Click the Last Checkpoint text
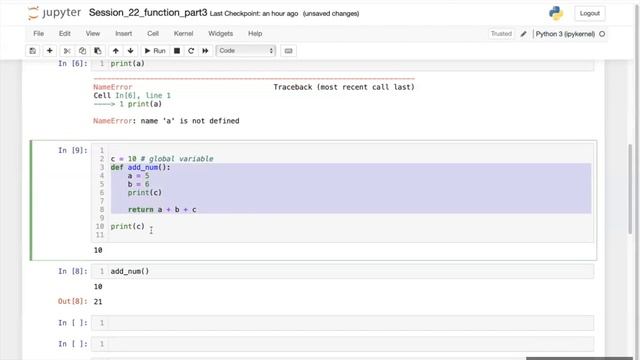This screenshot has height=360, width=640. point(254,13)
